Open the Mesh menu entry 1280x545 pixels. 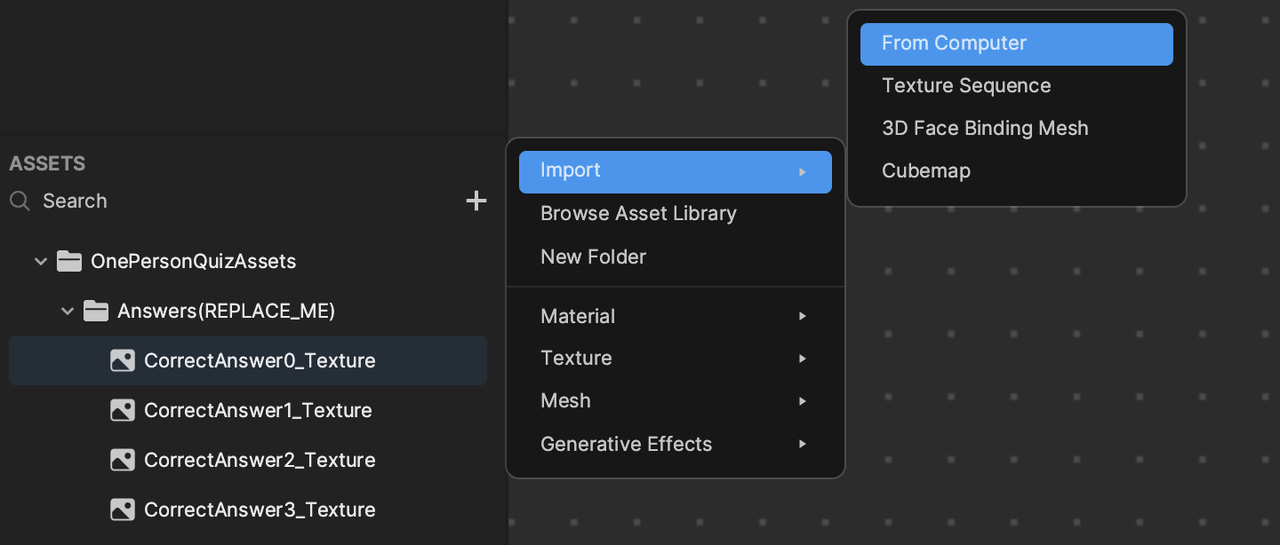click(675, 401)
